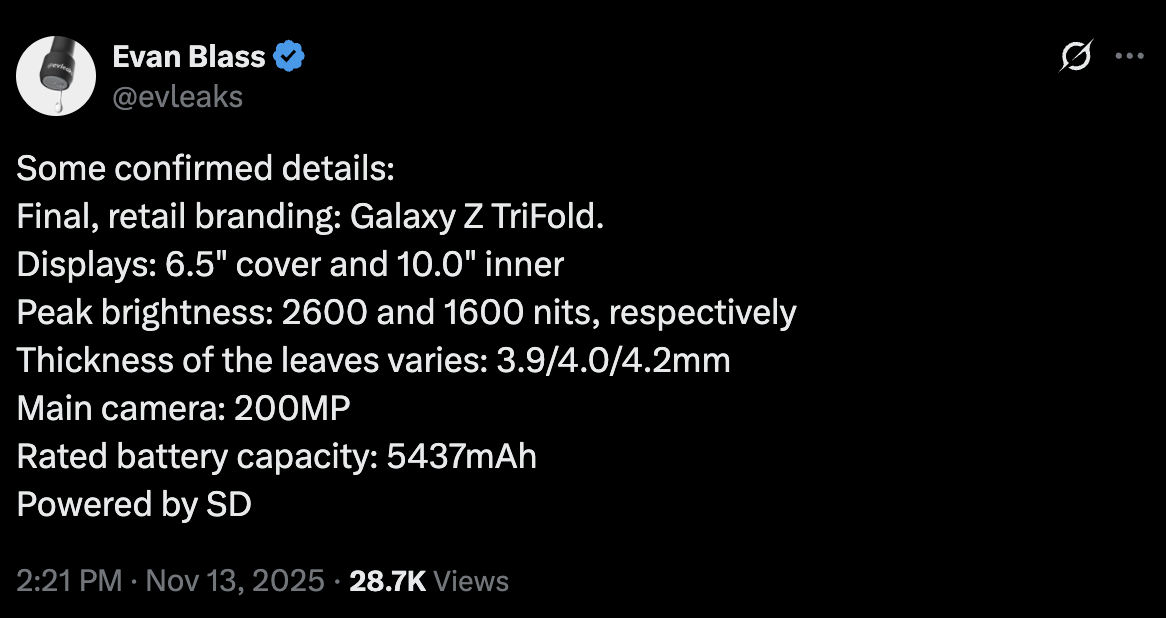
Task: Click the '5437mAh' battery value
Action: (461, 457)
